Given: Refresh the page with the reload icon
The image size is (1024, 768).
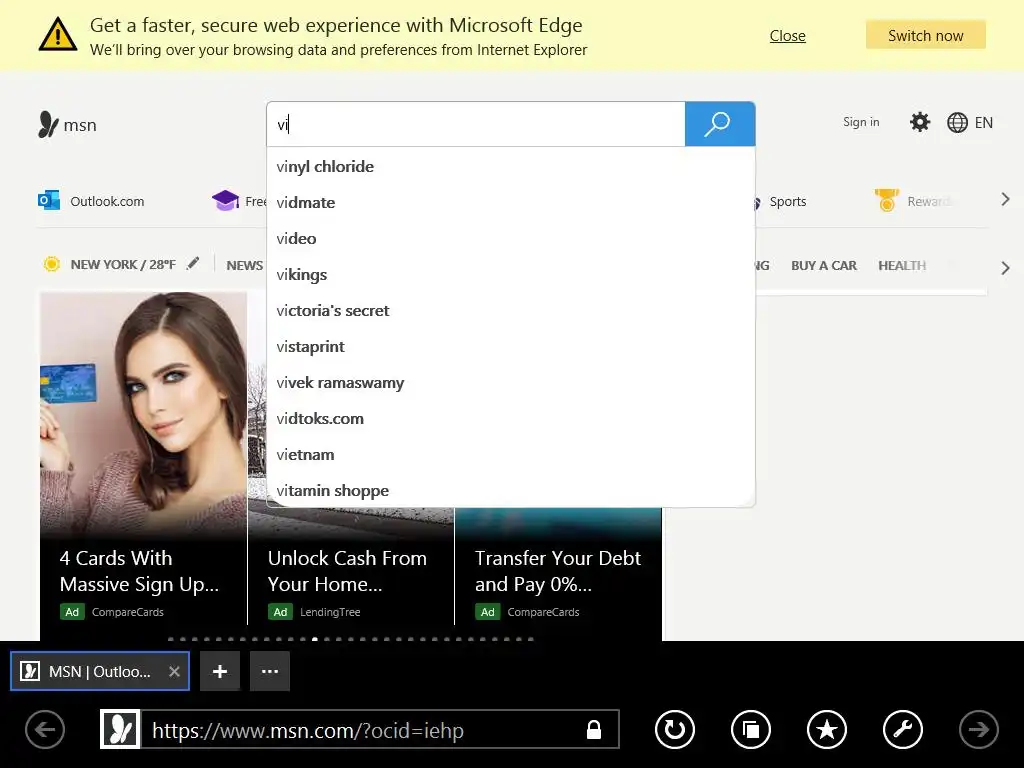Looking at the screenshot, I should [x=675, y=729].
